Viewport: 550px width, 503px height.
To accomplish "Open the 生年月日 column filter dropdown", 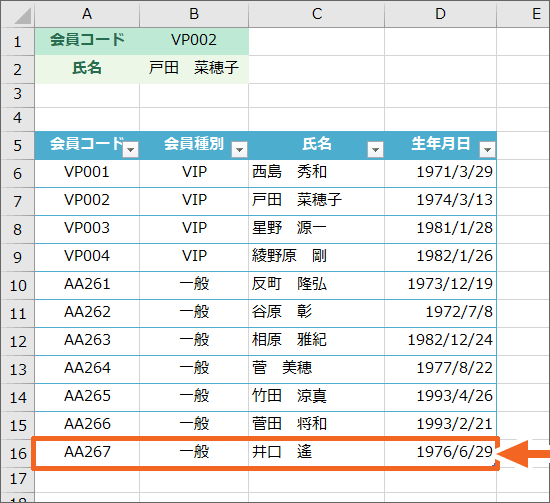I will (487, 150).
